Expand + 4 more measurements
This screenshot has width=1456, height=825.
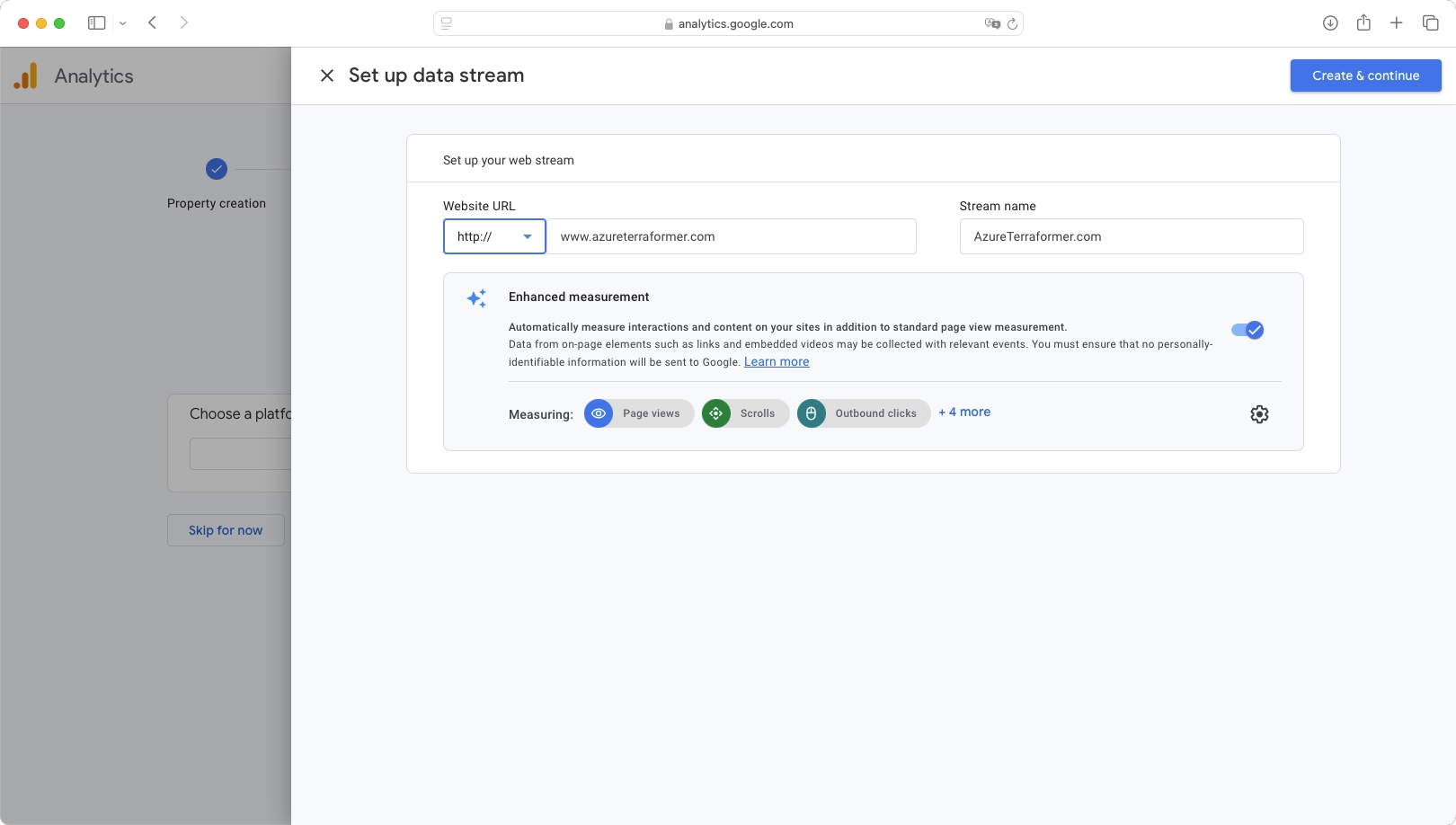coord(964,412)
